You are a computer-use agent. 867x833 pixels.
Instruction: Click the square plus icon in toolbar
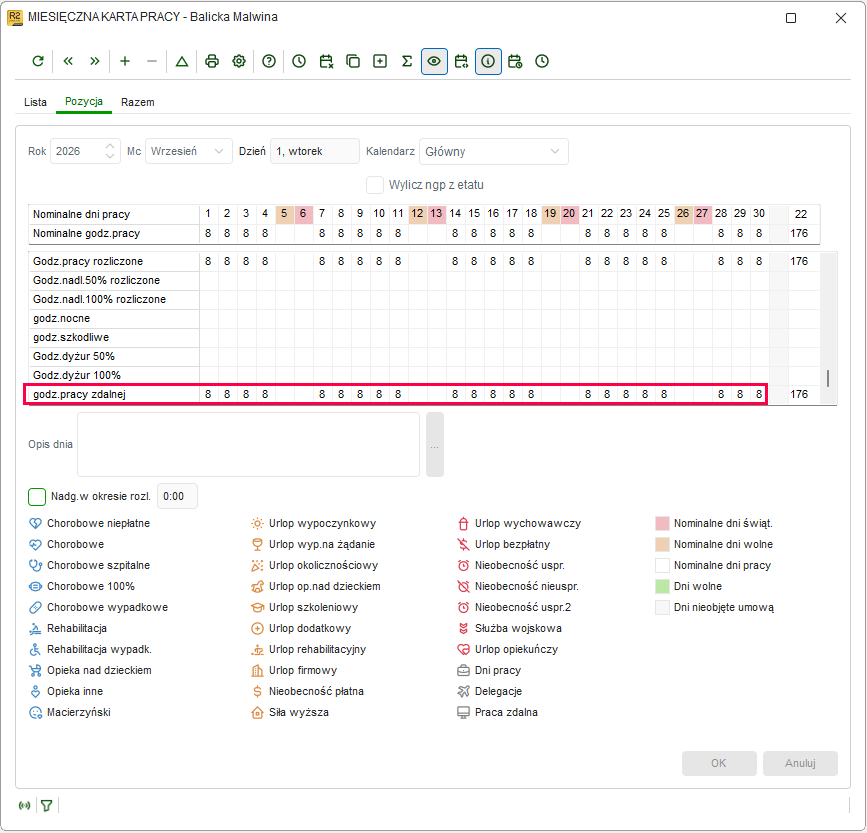click(380, 61)
